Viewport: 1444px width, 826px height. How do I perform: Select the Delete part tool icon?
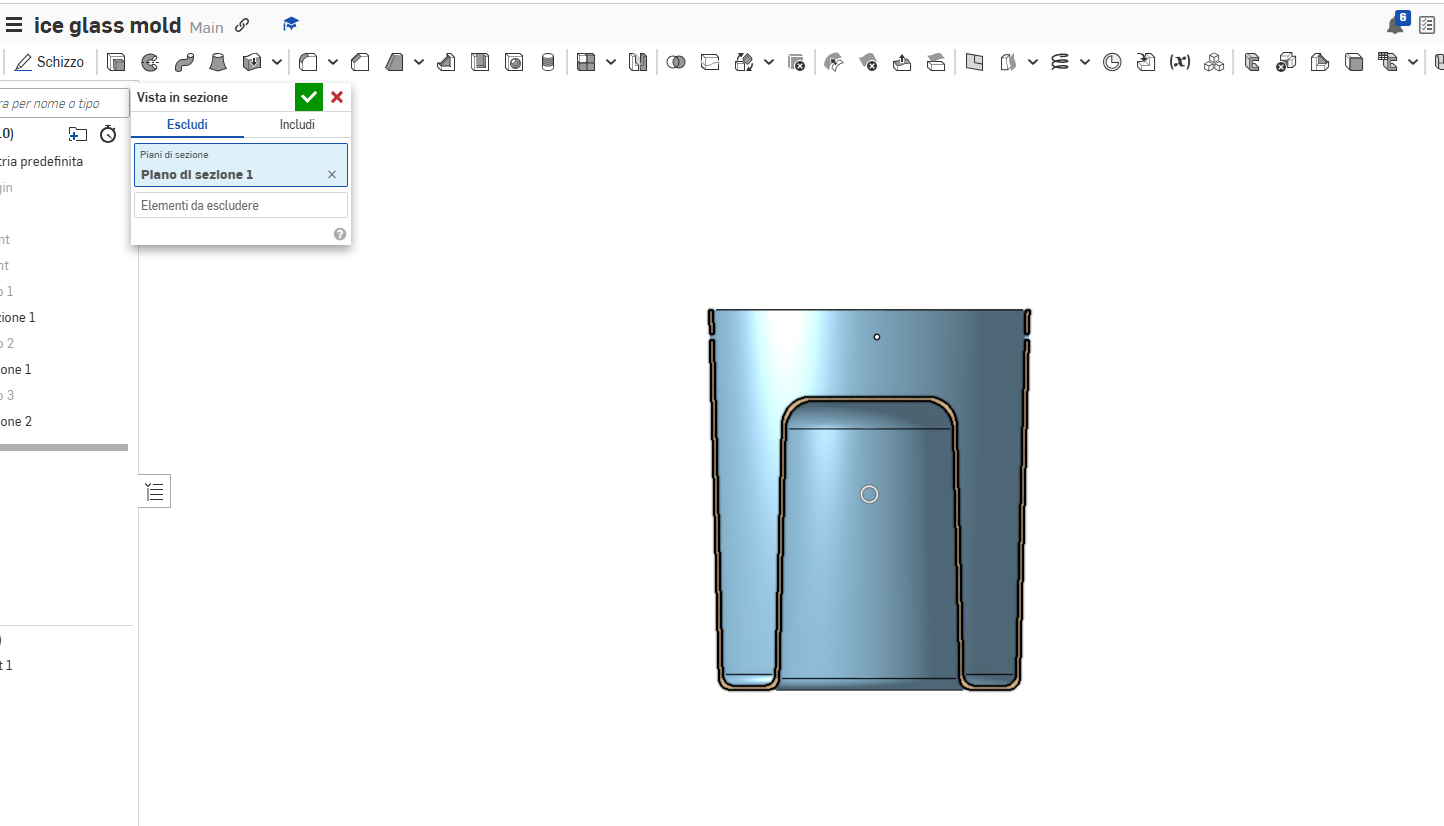coord(796,62)
